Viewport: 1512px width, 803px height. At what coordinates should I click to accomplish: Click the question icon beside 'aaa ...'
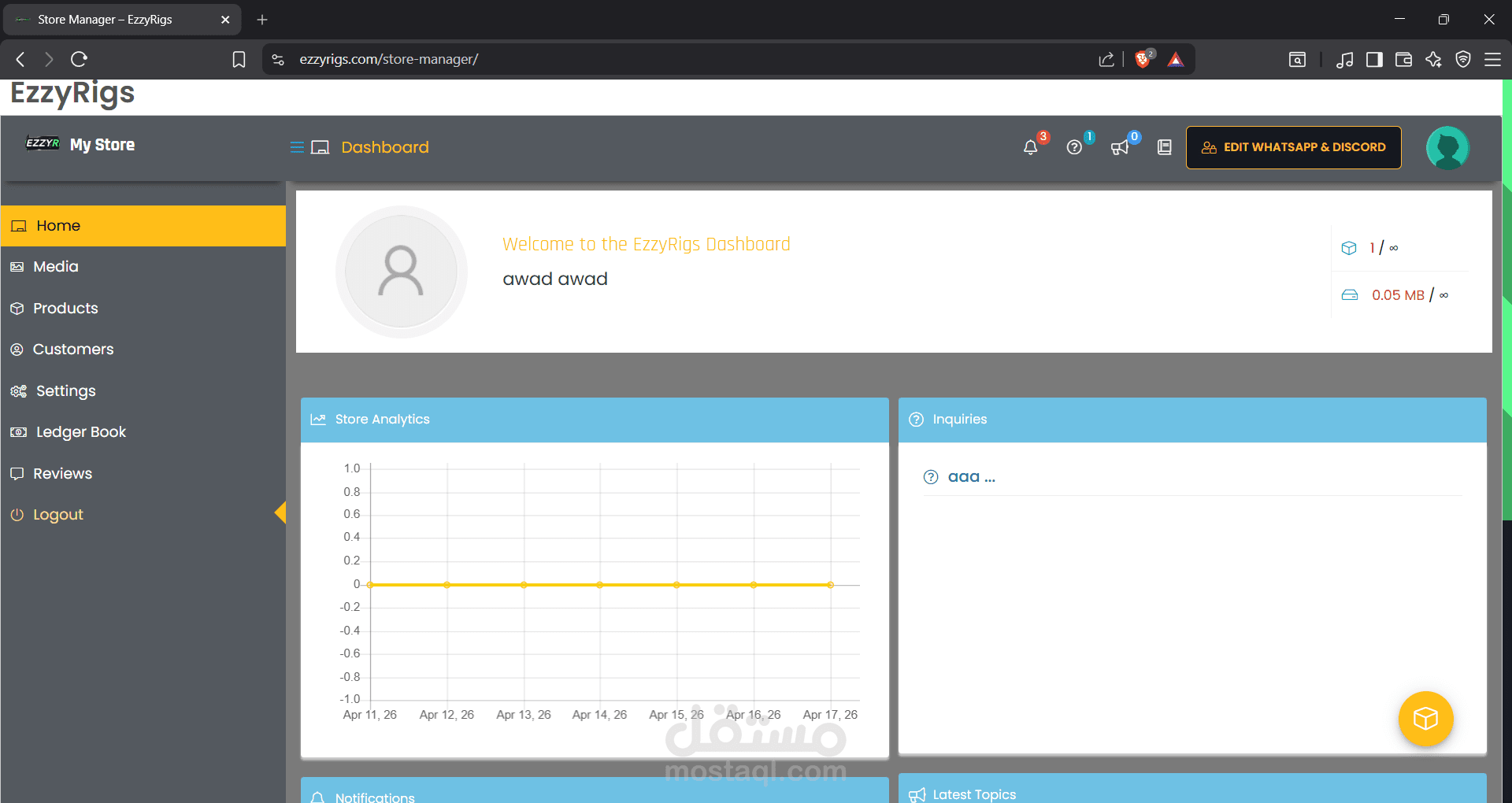[x=931, y=477]
